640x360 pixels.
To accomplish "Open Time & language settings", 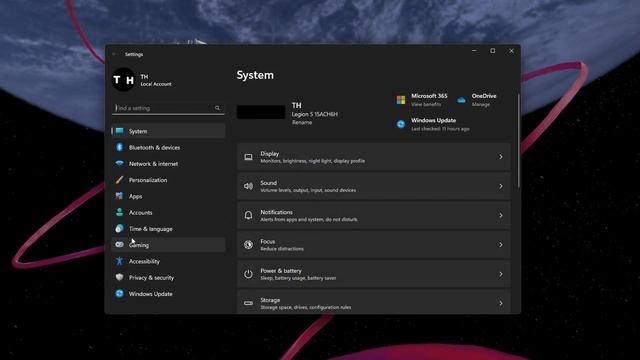I will pyautogui.click(x=168, y=229).
